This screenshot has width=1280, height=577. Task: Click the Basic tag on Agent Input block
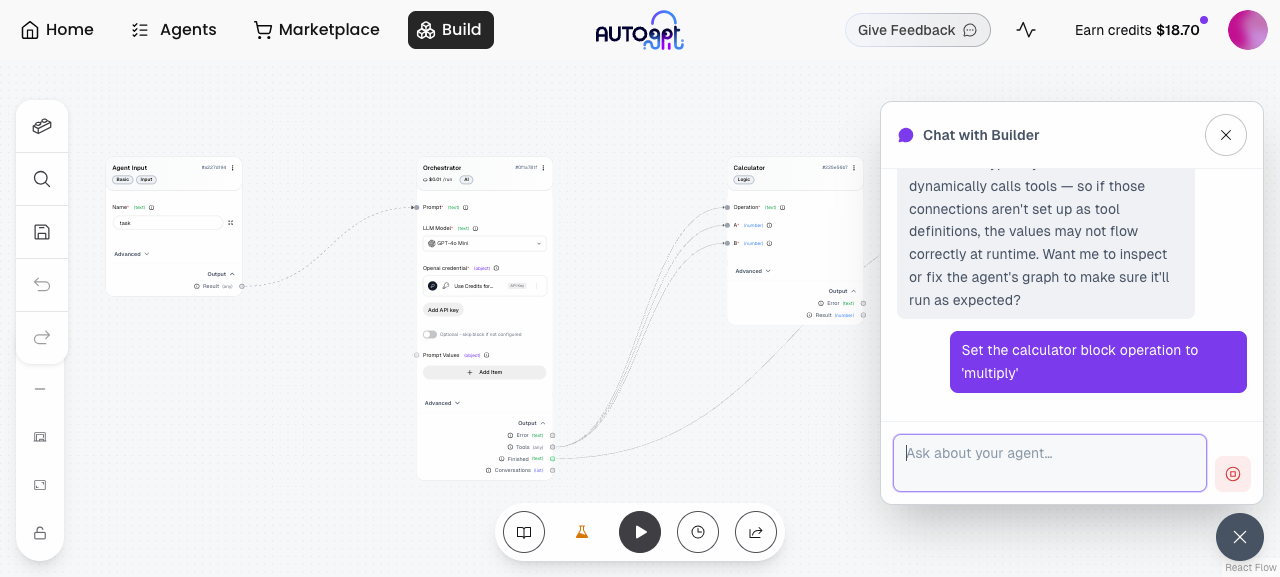123,180
